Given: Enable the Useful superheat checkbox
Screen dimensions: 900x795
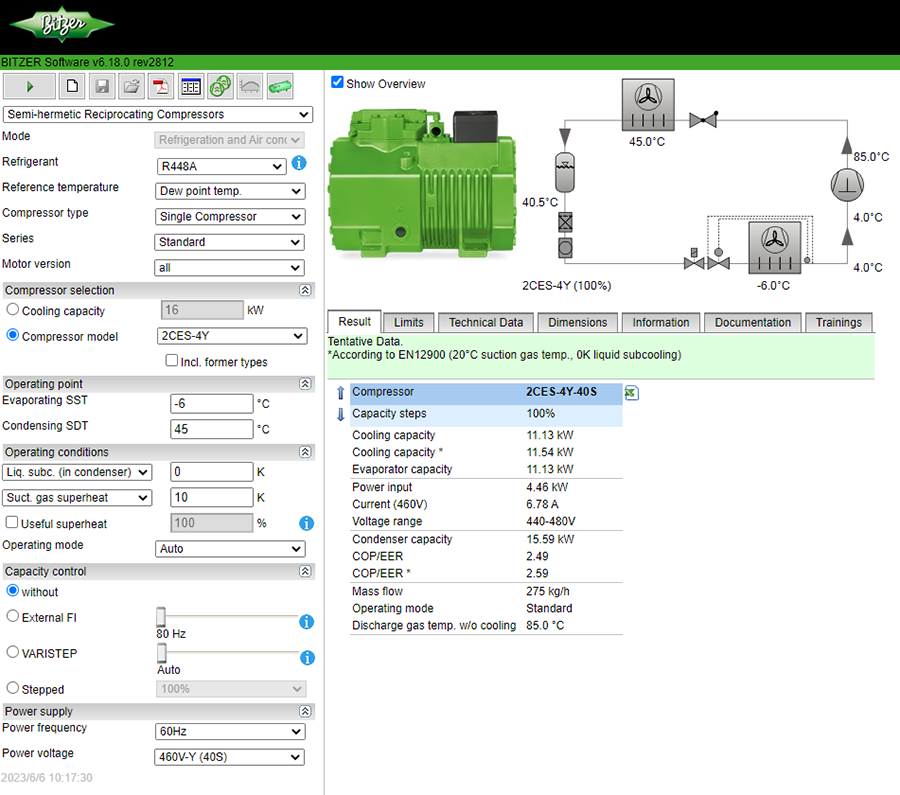Looking at the screenshot, I should 11,522.
